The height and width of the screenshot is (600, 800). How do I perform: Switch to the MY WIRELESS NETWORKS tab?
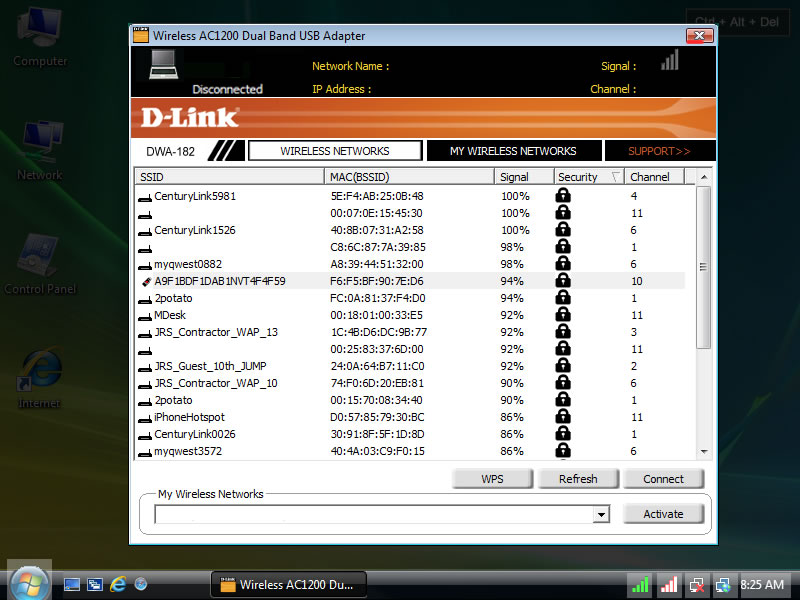click(x=513, y=151)
